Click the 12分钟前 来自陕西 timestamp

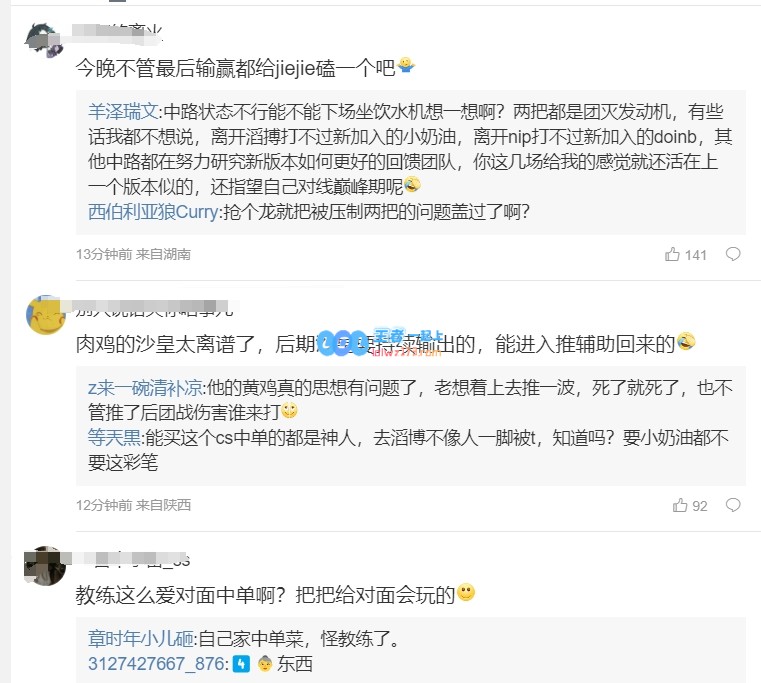click(x=133, y=505)
